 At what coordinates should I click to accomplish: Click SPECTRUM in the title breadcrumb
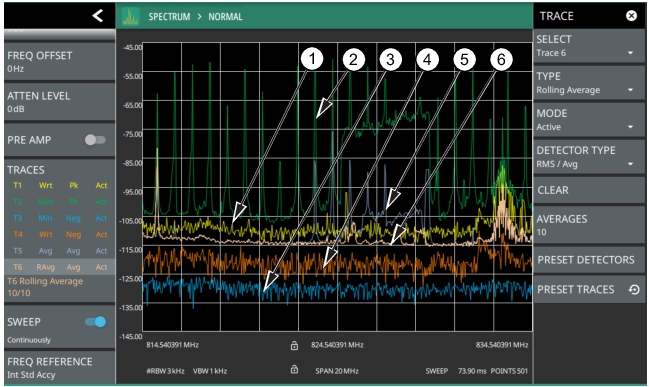click(169, 17)
